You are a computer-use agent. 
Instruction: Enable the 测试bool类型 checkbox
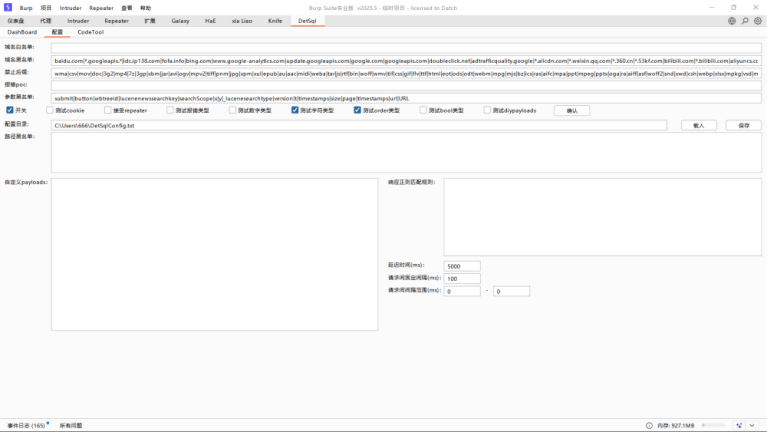(423, 110)
